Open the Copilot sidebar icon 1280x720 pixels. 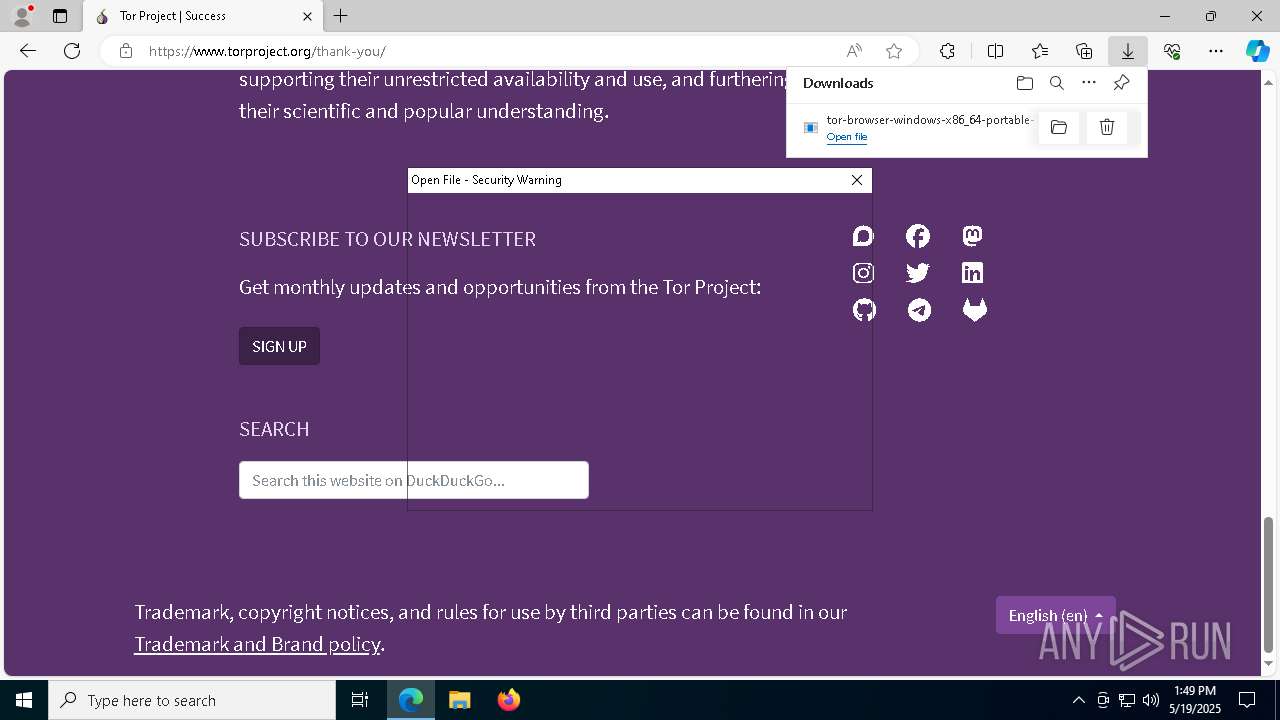tap(1258, 51)
